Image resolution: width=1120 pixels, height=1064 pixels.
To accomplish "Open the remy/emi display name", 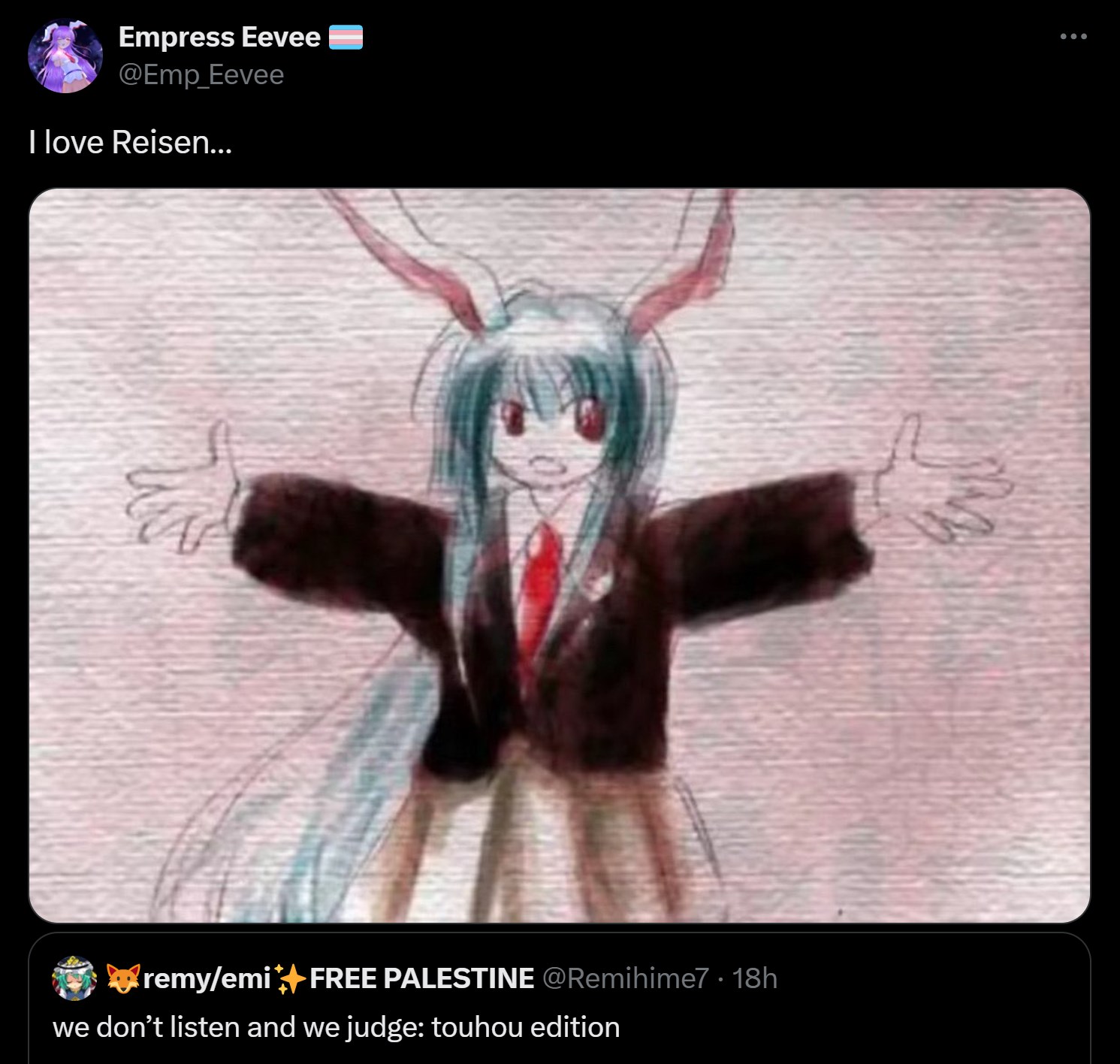I will pos(207,978).
